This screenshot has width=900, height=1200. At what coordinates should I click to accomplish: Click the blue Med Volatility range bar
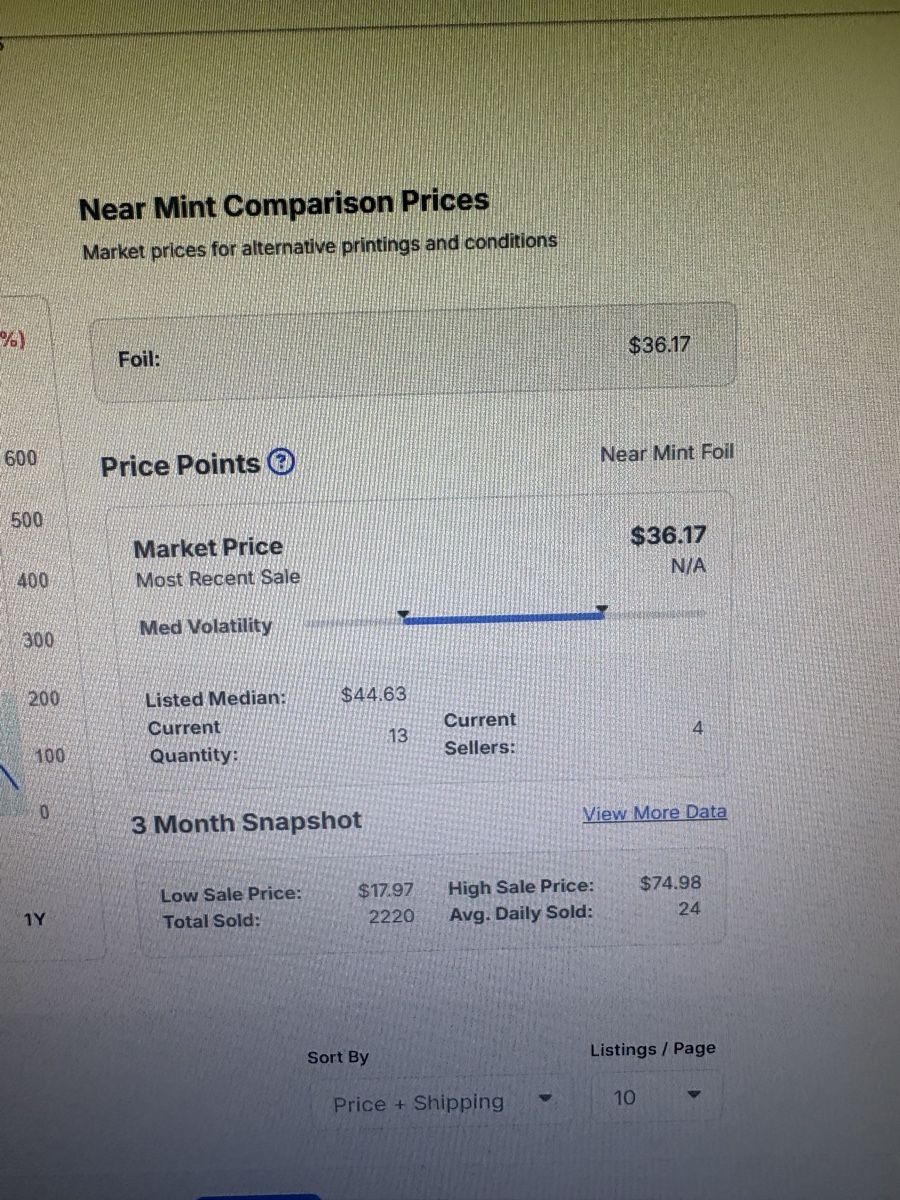(x=502, y=619)
